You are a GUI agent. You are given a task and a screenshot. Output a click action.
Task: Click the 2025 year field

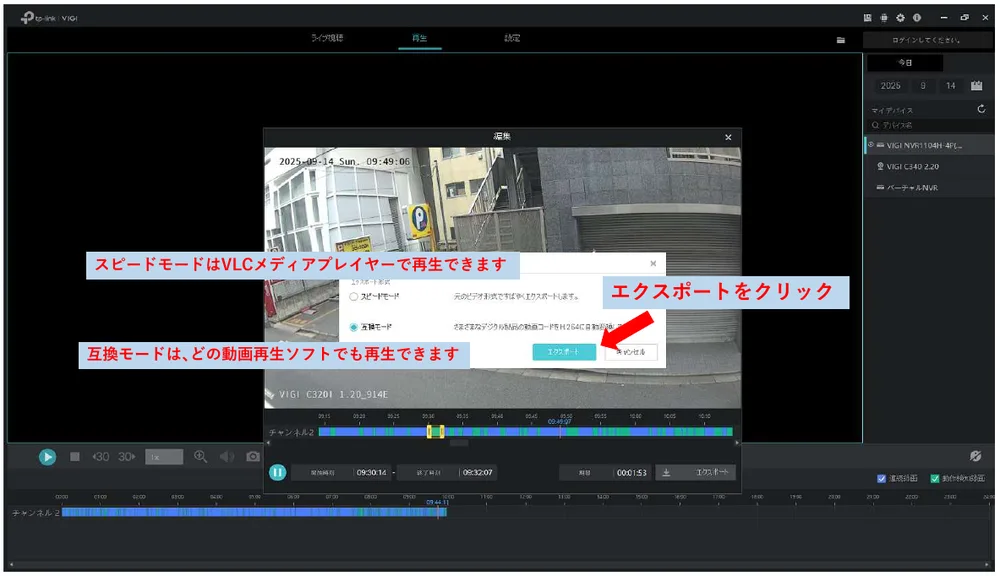890,85
